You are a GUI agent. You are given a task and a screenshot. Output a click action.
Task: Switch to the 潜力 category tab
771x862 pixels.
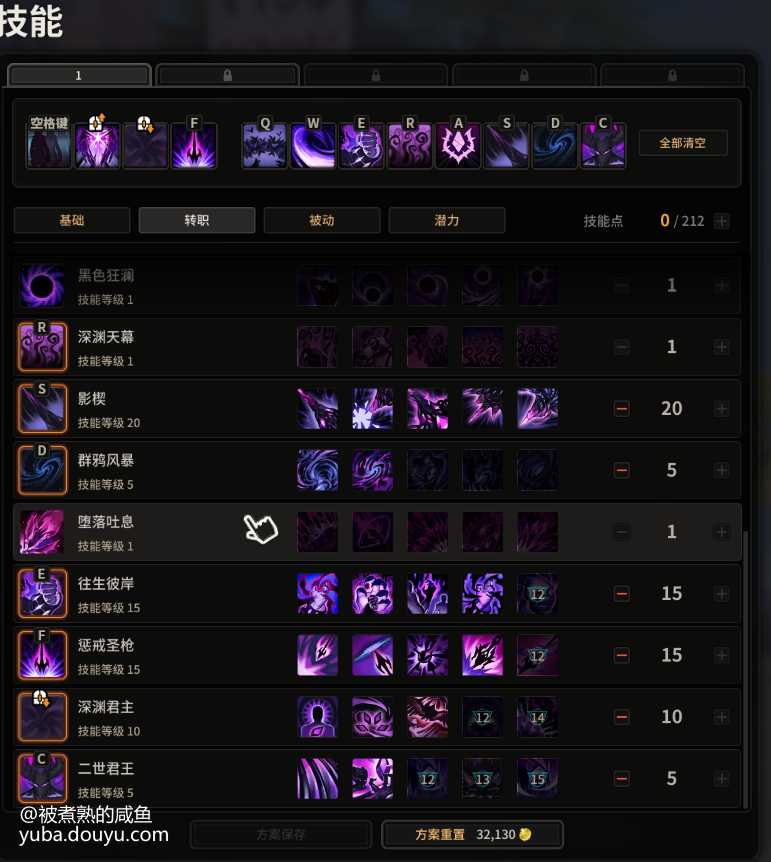click(x=447, y=220)
